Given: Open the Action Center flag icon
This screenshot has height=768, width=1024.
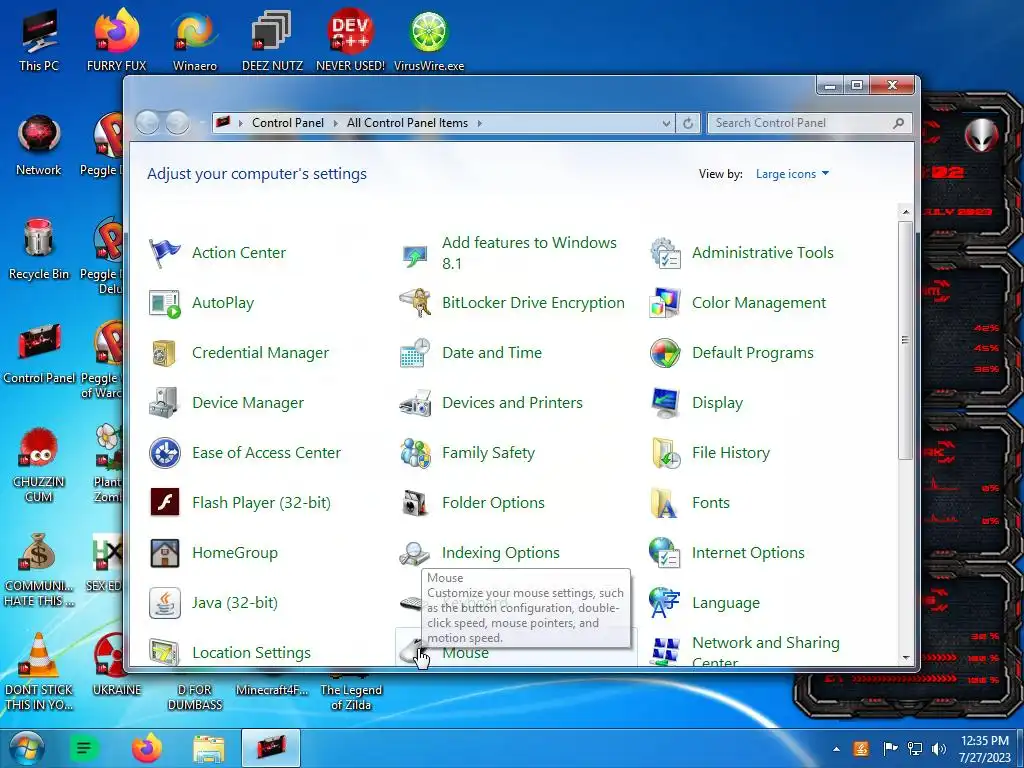Looking at the screenshot, I should [x=165, y=253].
